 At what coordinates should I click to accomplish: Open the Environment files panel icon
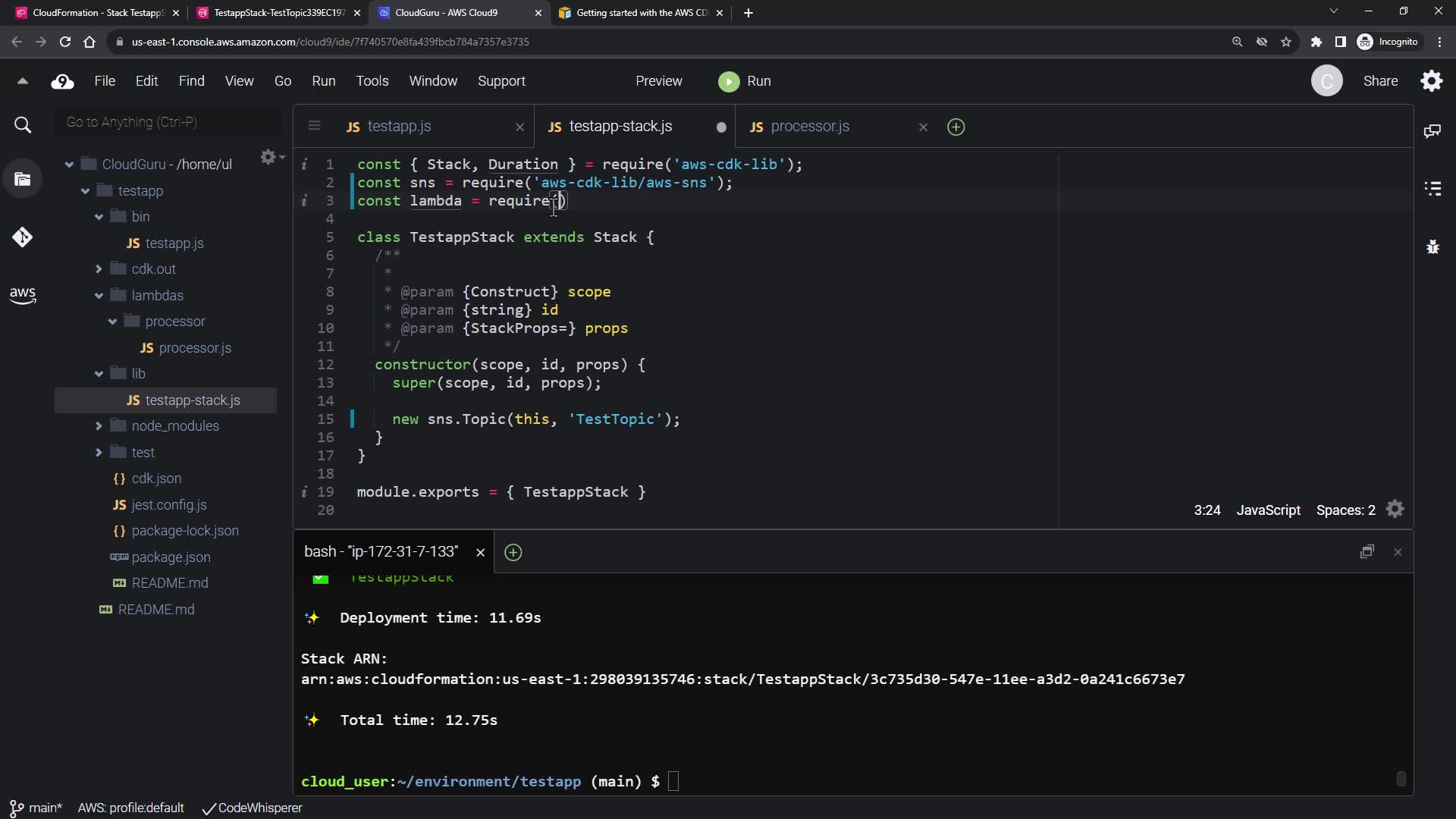click(x=22, y=179)
